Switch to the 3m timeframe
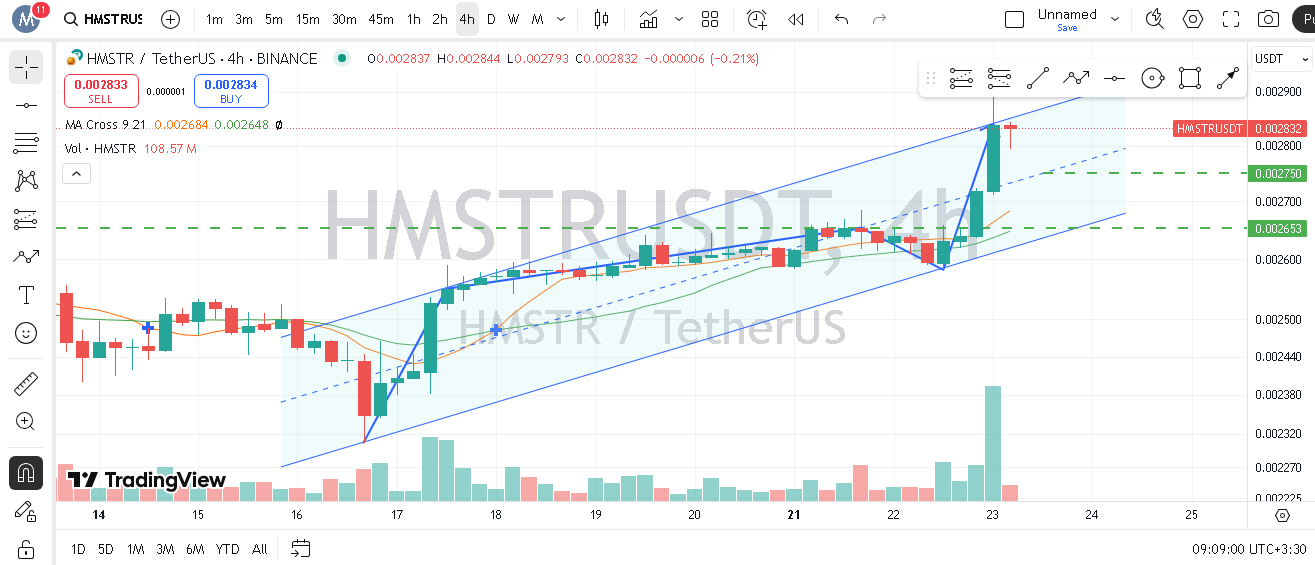This screenshot has height=565, width=1315. coord(244,19)
